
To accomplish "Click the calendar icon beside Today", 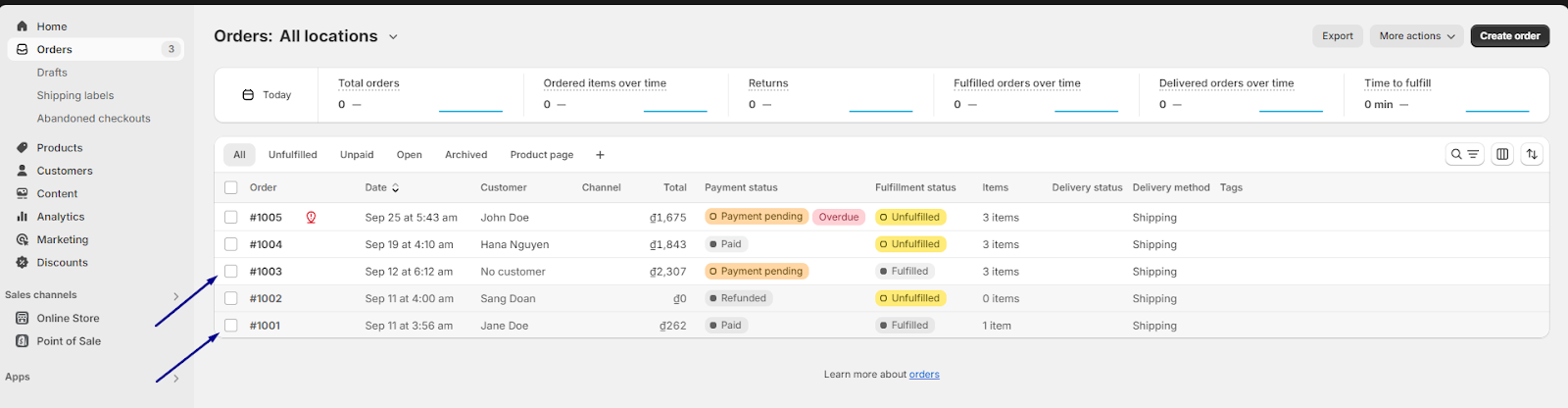I will click(248, 95).
